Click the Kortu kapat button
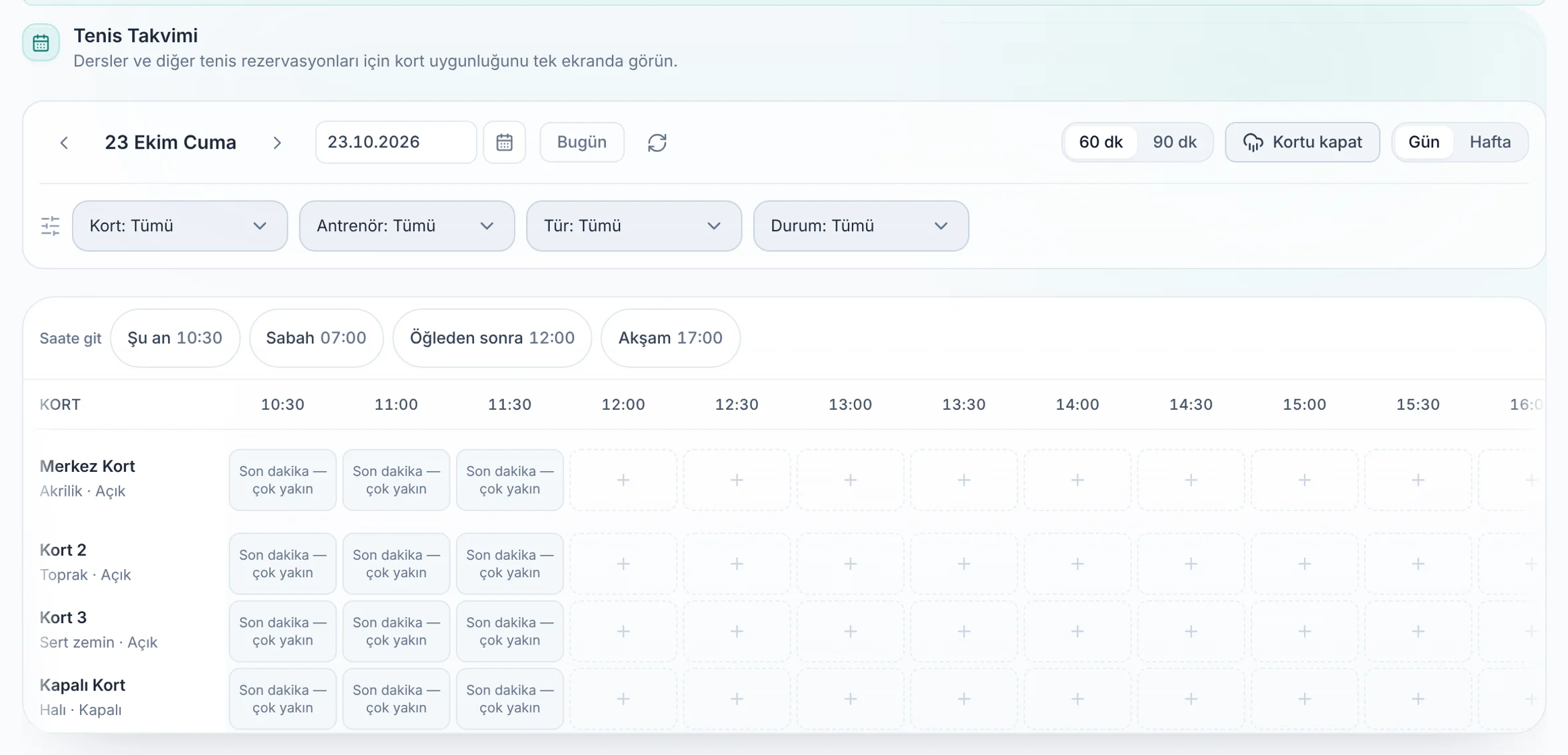Viewport: 1568px width, 755px height. click(1302, 142)
